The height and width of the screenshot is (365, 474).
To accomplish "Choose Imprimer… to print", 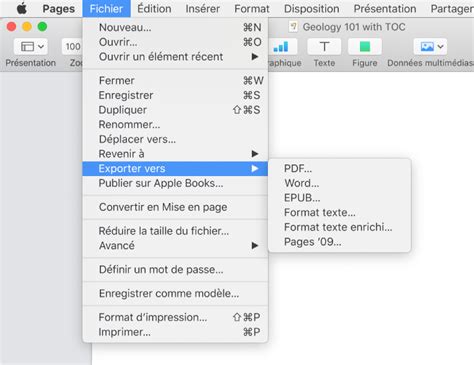I will click(x=175, y=332).
